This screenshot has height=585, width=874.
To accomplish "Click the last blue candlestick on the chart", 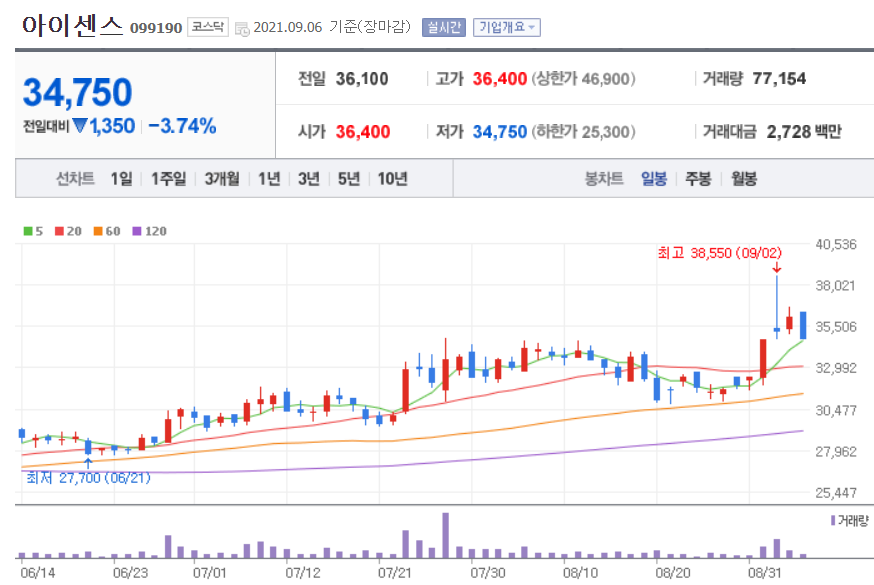I will [803, 325].
